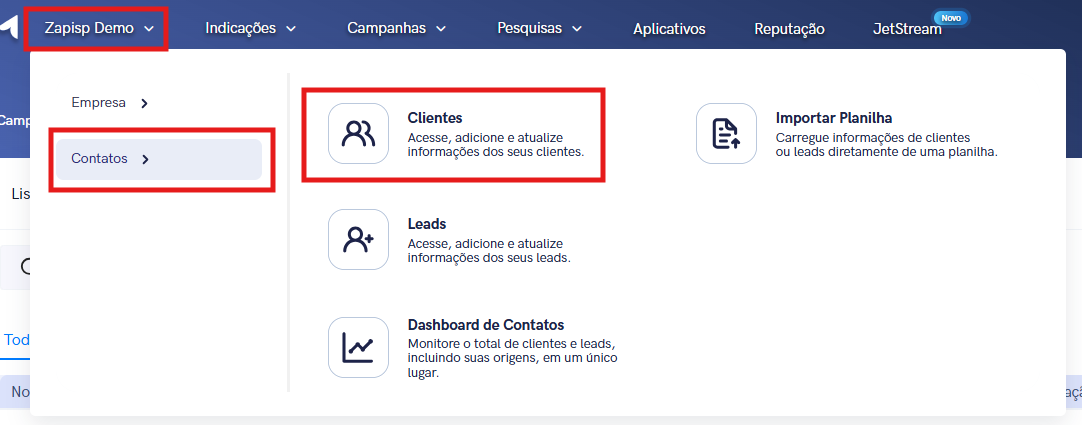Click the Leads add-person icon
Viewport: 1082px width, 425px height.
pos(358,240)
